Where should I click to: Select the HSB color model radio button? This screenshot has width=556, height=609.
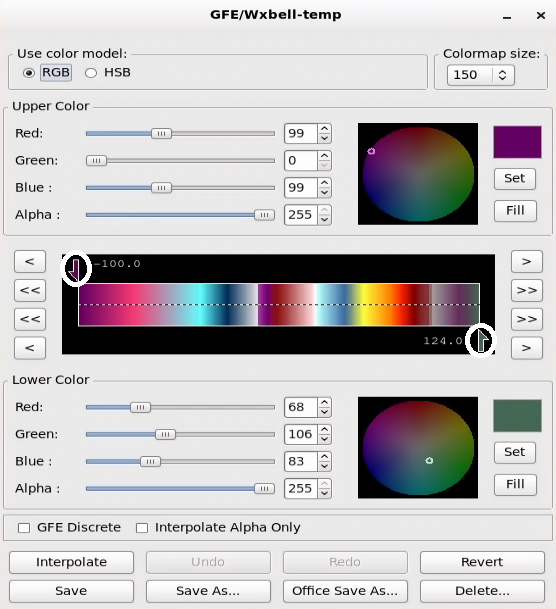(91, 73)
